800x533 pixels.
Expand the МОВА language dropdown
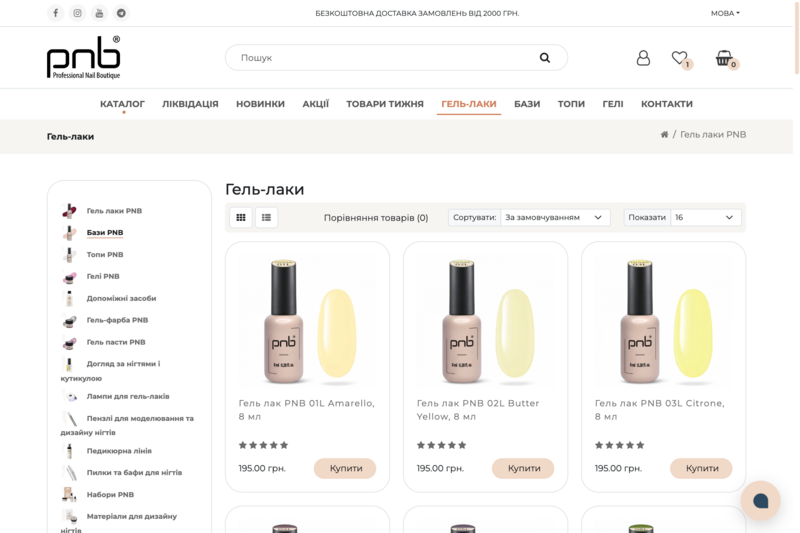click(725, 13)
